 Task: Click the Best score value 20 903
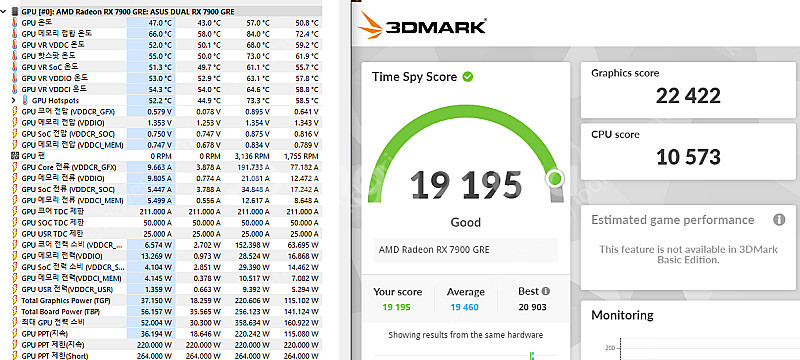pyautogui.click(x=532, y=307)
